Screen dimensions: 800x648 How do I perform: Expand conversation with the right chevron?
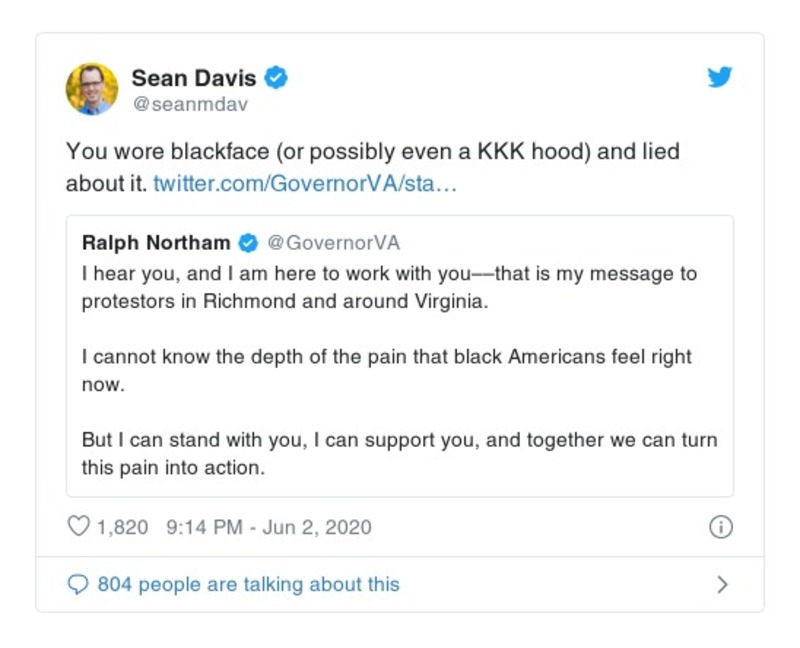click(723, 585)
